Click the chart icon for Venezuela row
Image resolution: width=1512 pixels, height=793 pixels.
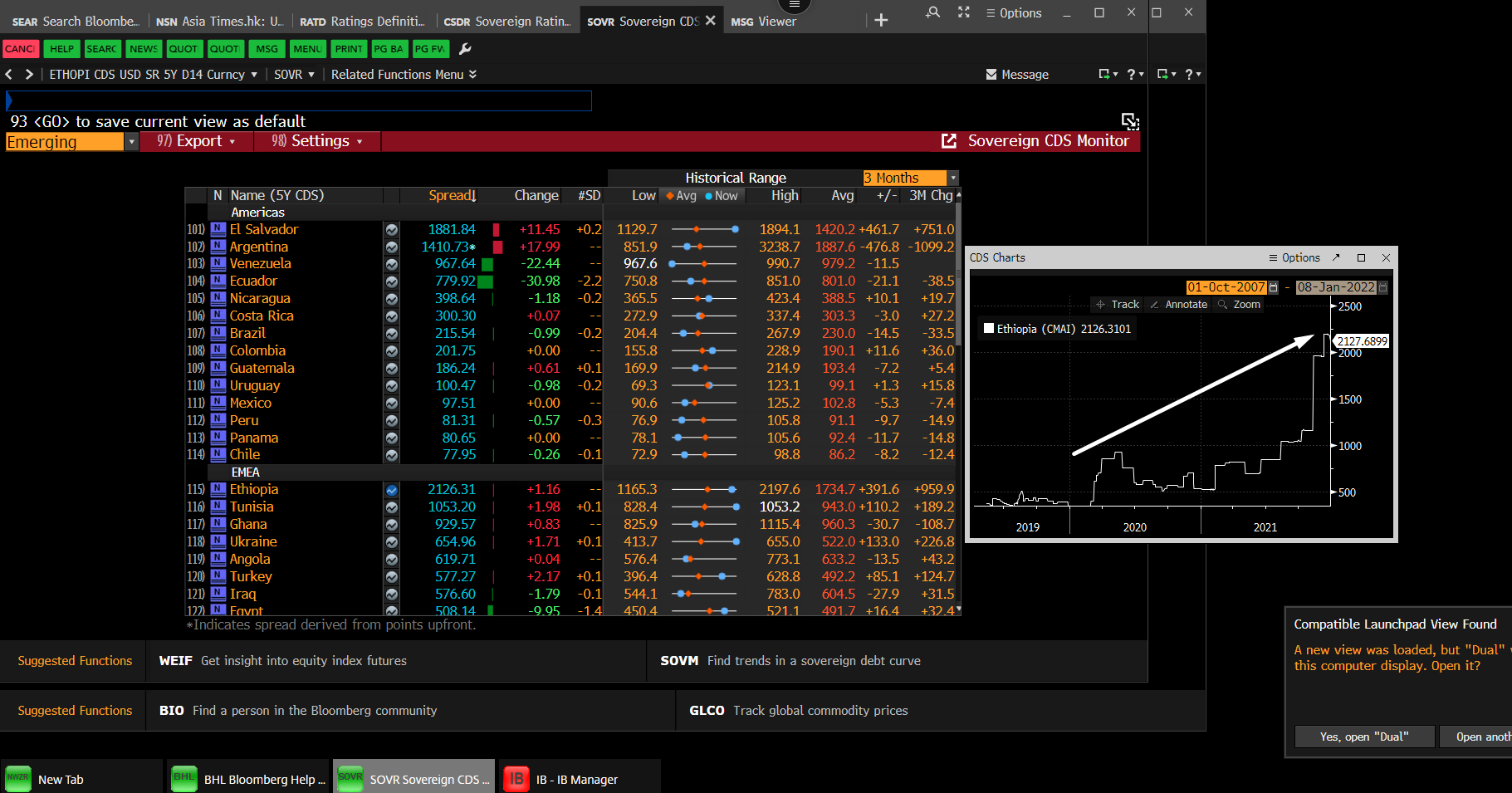[392, 264]
